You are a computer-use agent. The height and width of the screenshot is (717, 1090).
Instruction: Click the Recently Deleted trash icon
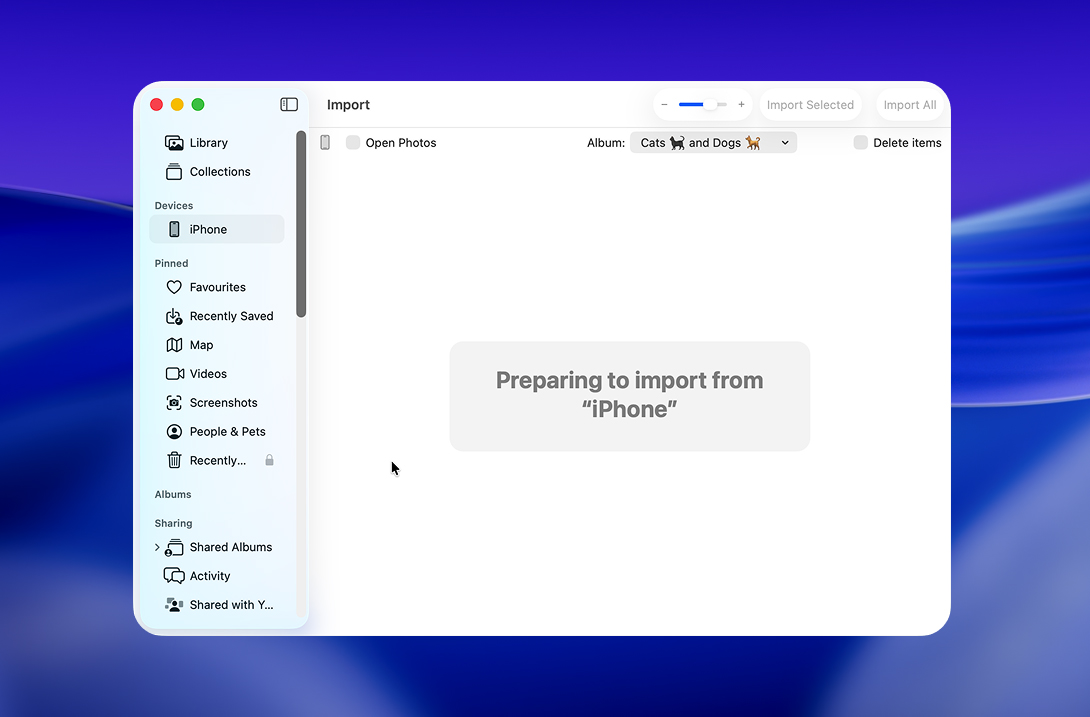(174, 460)
